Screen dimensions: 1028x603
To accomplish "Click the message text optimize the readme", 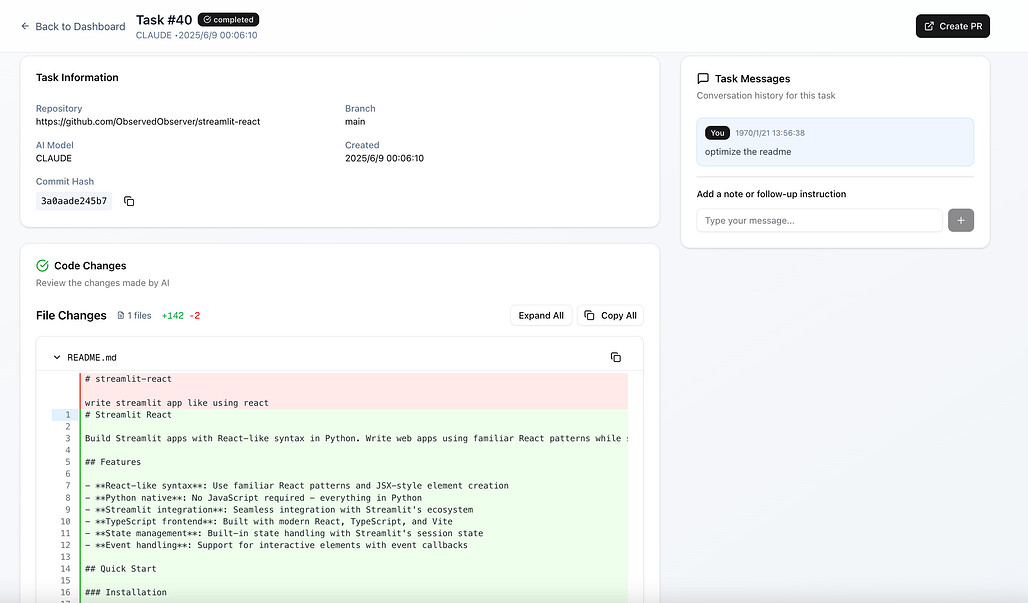I will tap(748, 151).
